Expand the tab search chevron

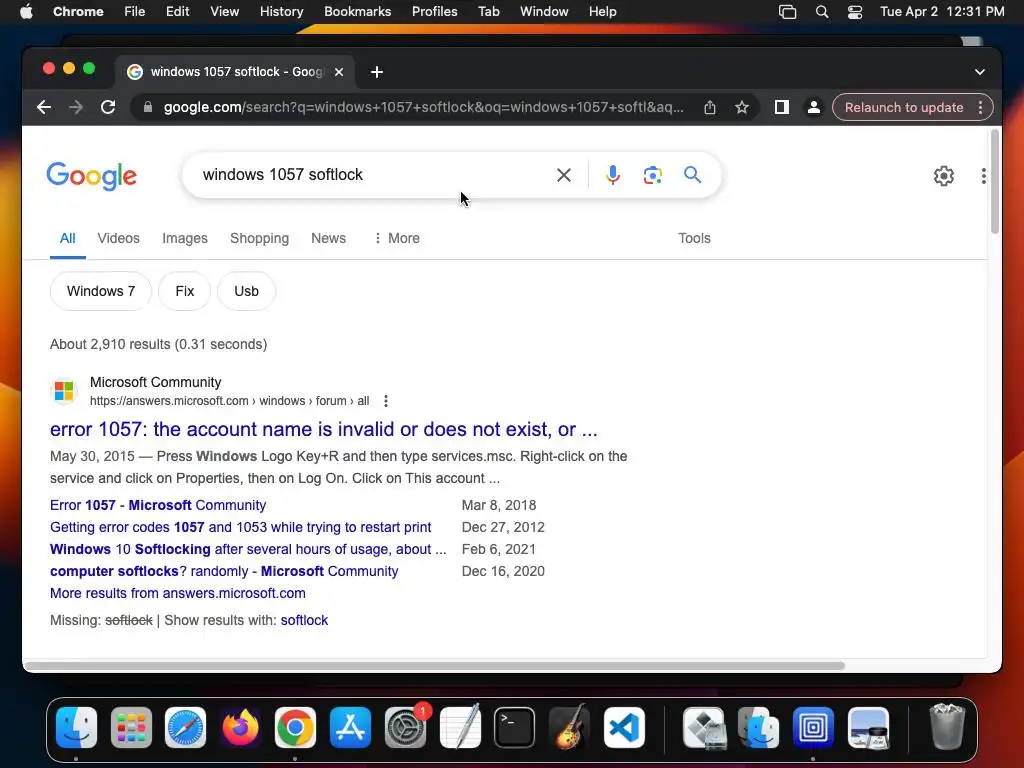click(x=980, y=72)
